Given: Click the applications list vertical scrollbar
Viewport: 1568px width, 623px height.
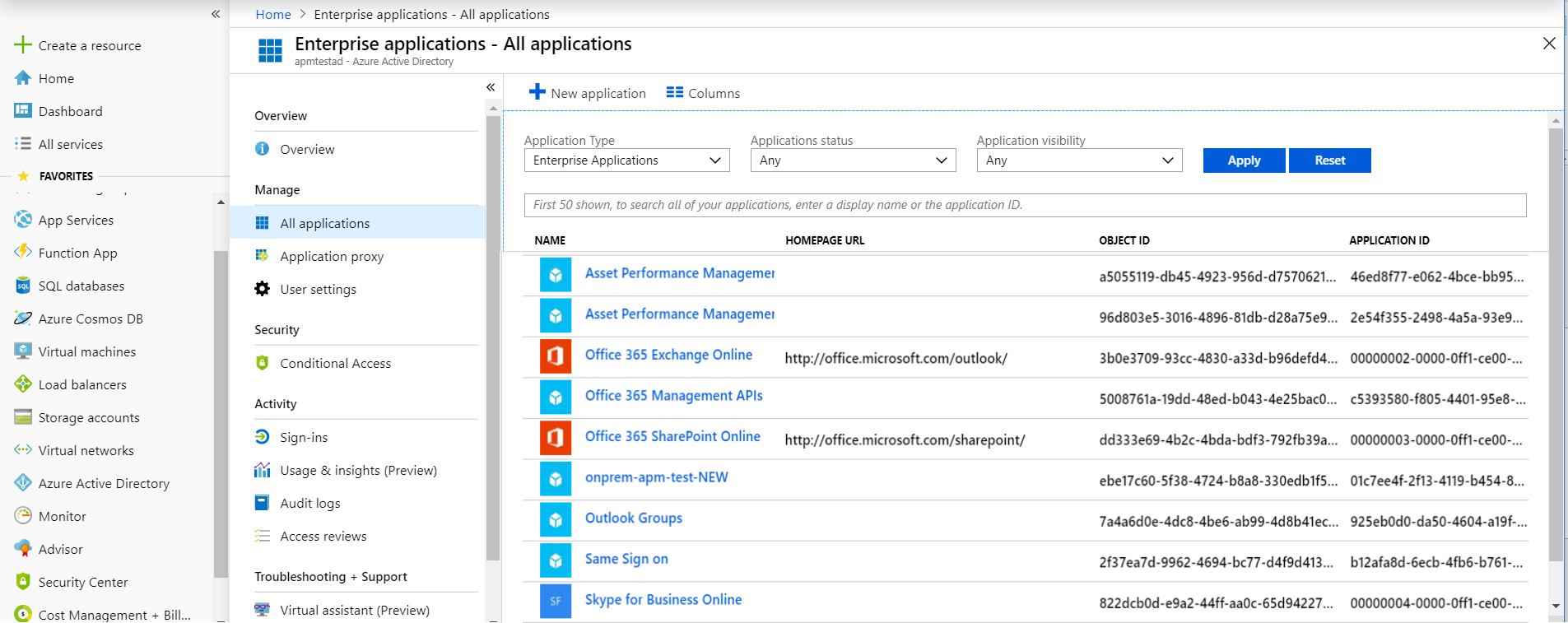Looking at the screenshot, I should tap(1556, 346).
